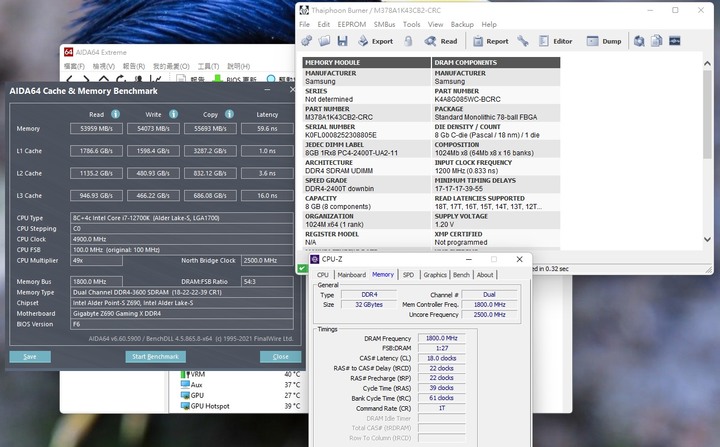Click Close in AIDA64 benchmark window
The image size is (720, 447).
281,356
